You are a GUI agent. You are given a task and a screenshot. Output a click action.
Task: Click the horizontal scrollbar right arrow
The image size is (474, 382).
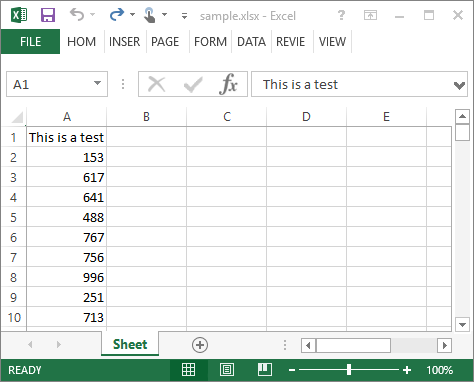[444, 345]
